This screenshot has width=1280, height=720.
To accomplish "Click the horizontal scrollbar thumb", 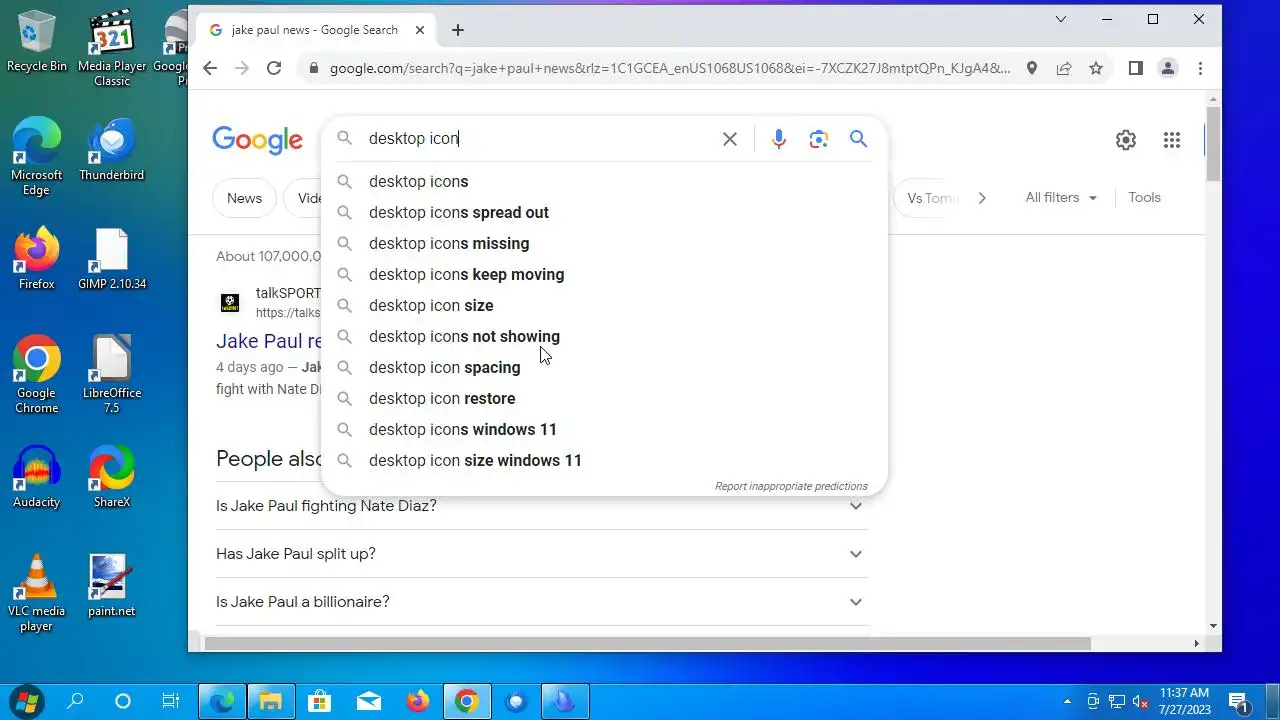I will point(648,643).
